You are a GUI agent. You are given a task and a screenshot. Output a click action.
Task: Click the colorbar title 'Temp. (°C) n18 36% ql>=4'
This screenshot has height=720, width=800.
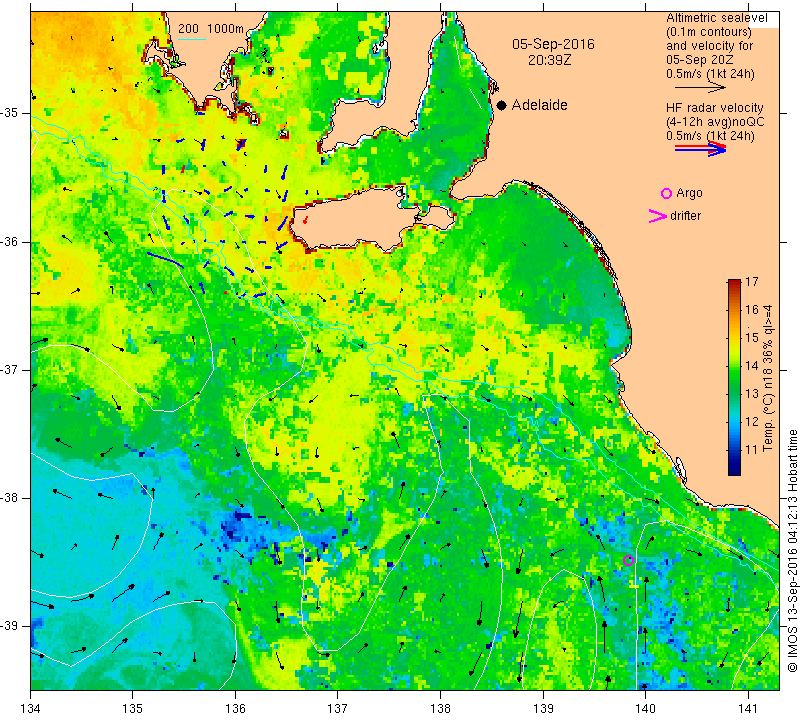768,378
